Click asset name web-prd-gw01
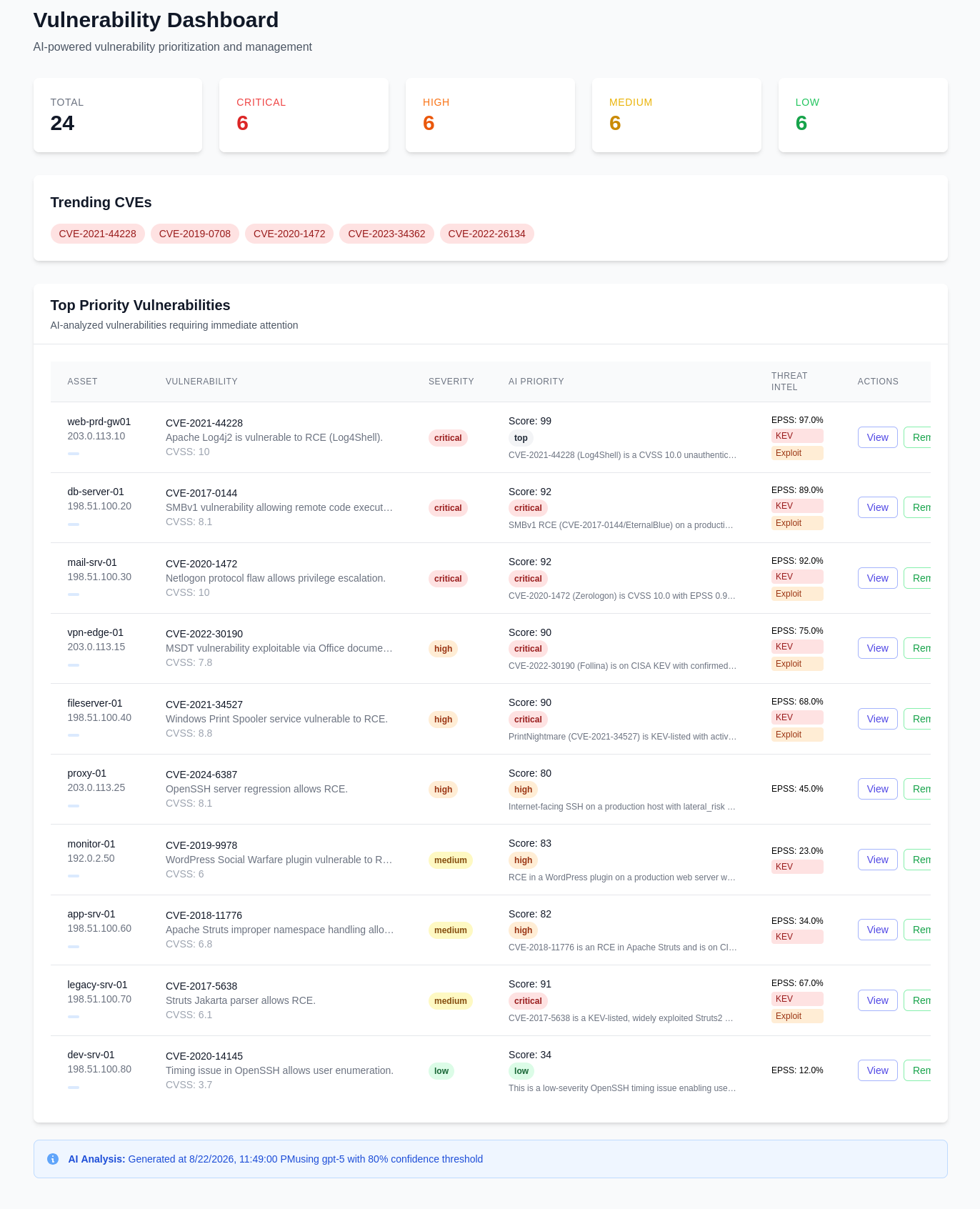Image resolution: width=980 pixels, height=1209 pixels. (x=99, y=422)
